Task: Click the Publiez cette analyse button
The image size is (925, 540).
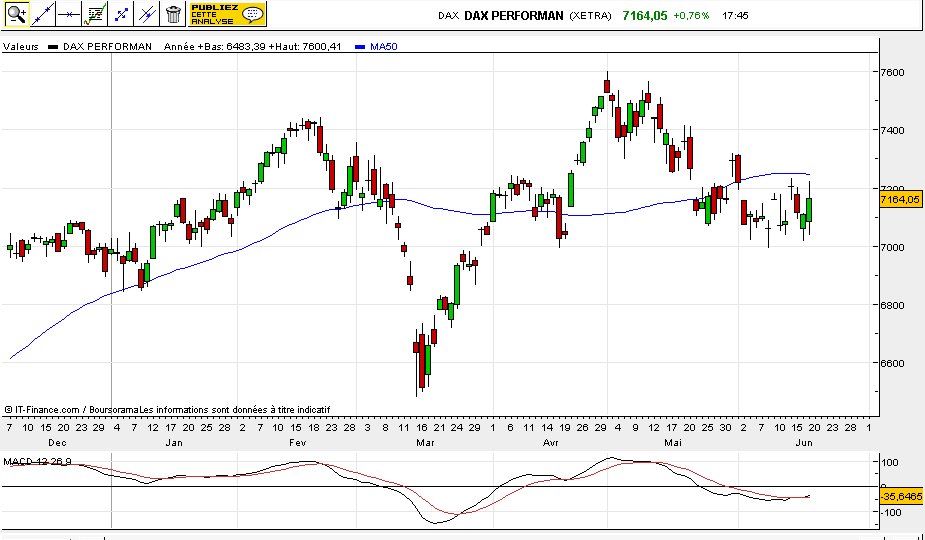Action: [x=227, y=14]
